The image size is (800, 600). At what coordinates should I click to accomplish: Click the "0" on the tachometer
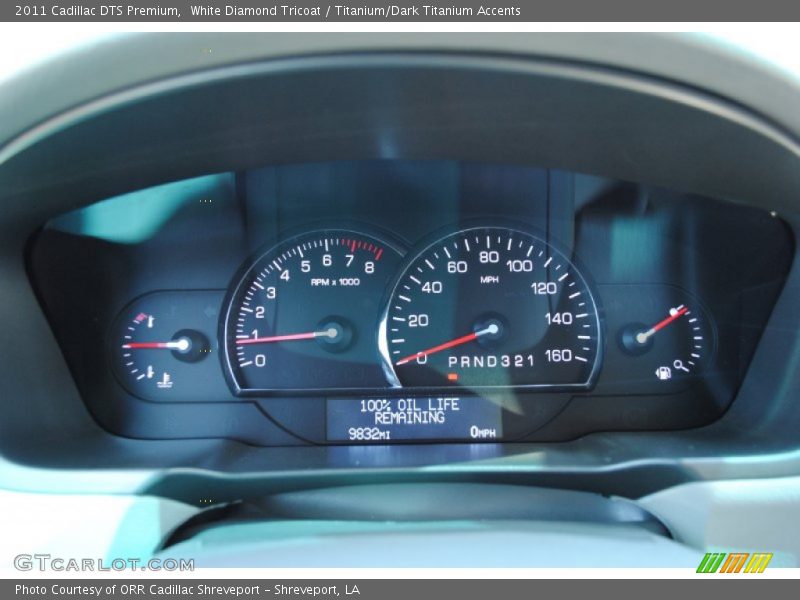coord(260,361)
